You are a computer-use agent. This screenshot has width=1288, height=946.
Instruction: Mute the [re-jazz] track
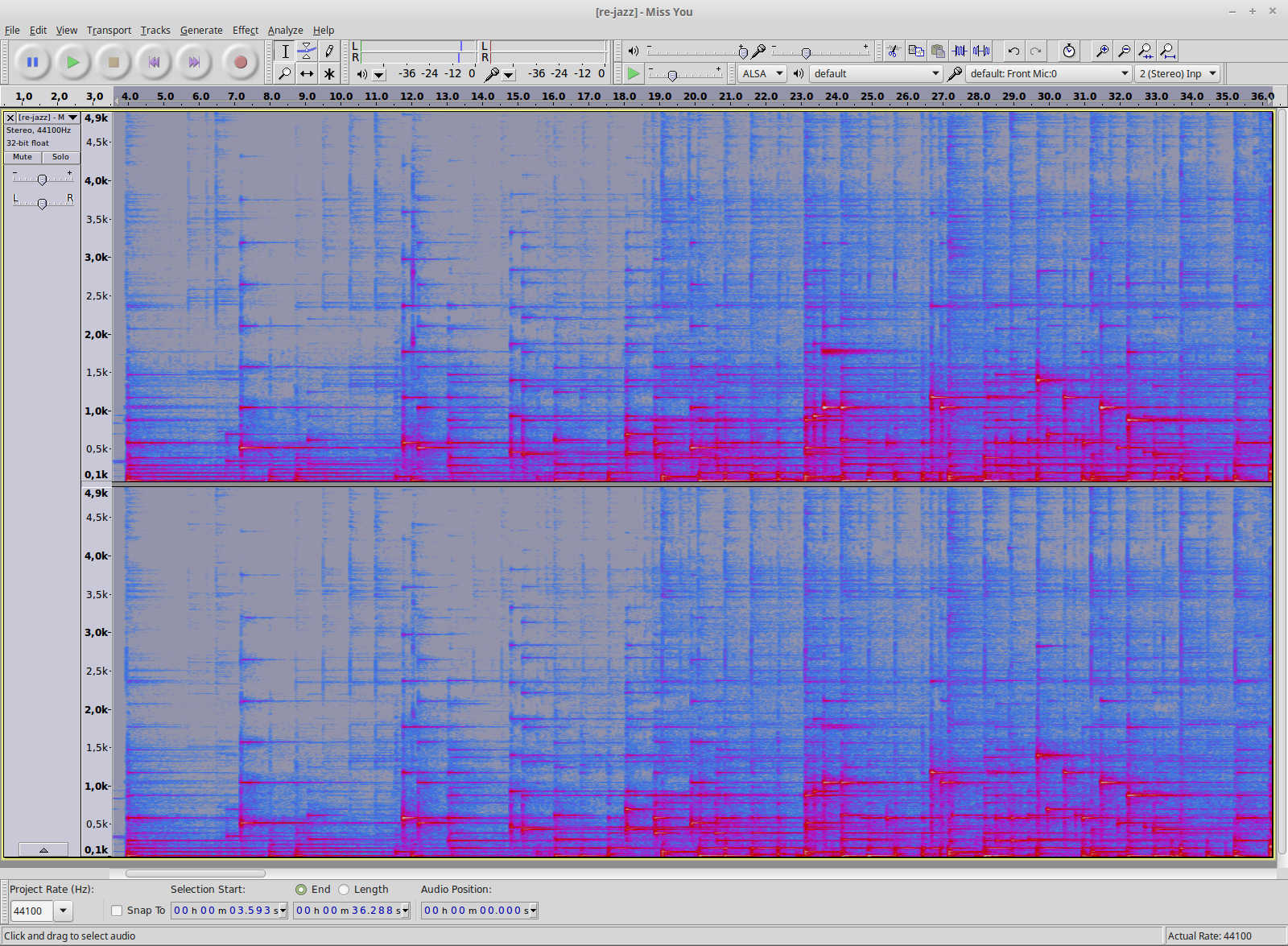tap(23, 157)
